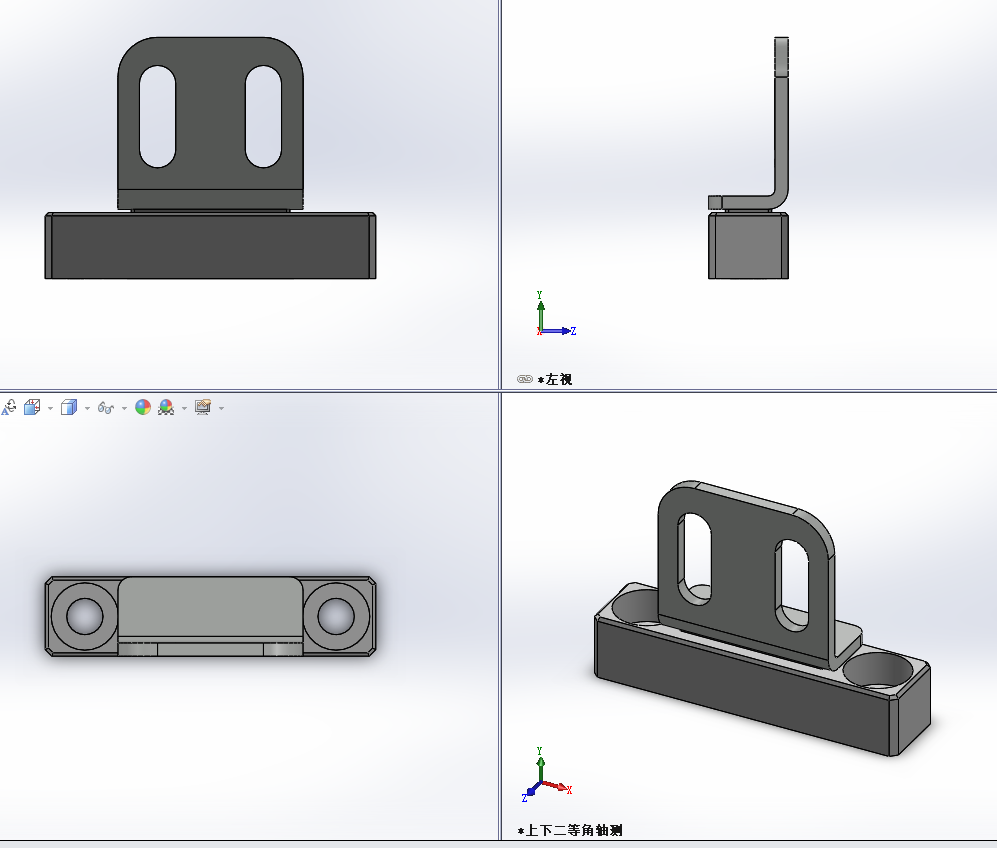Screen dimensions: 997x848
Task: Click the coordinate triad in the left view
Action: [x=556, y=314]
